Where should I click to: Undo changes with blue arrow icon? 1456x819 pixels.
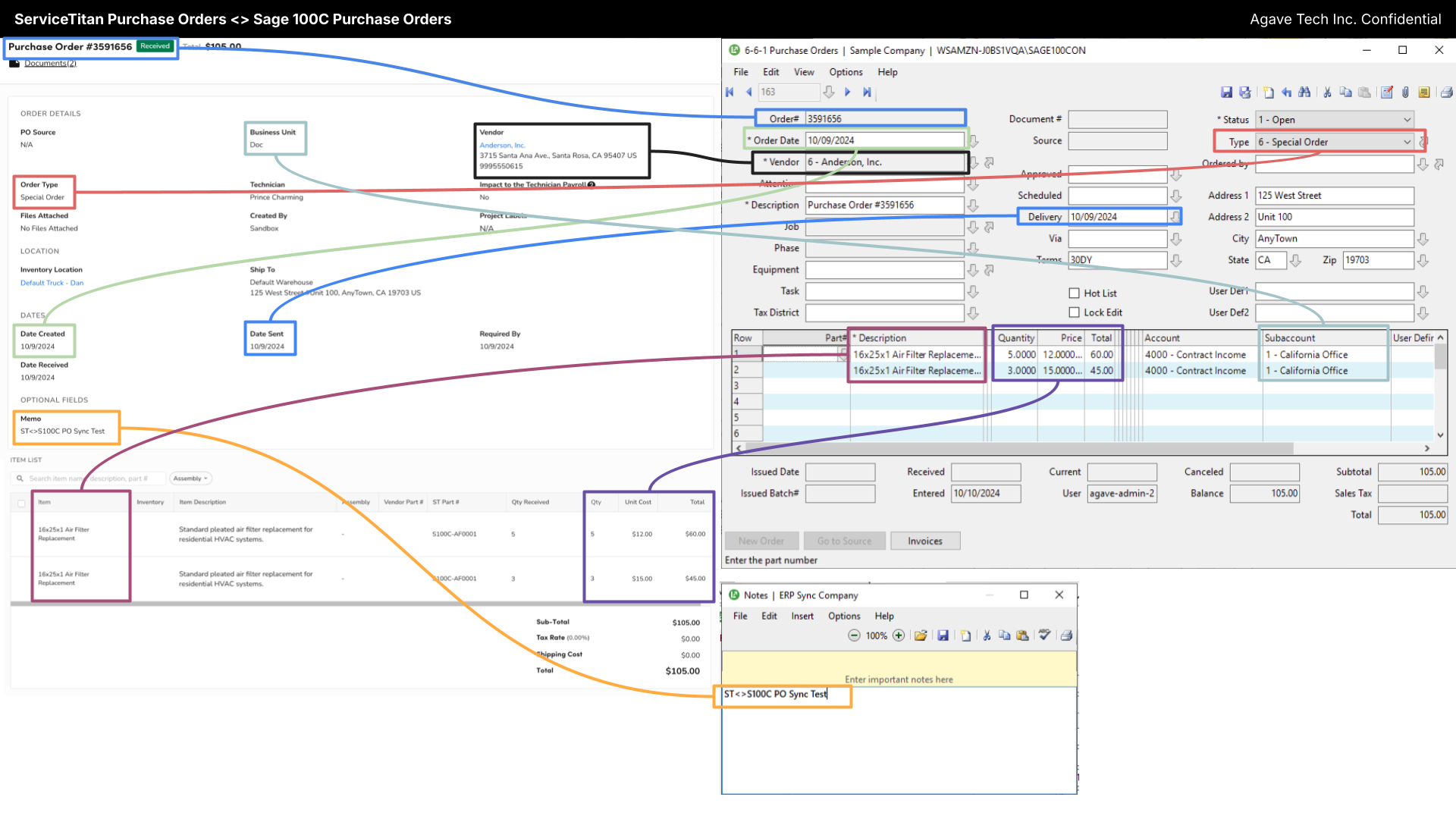(x=1286, y=93)
